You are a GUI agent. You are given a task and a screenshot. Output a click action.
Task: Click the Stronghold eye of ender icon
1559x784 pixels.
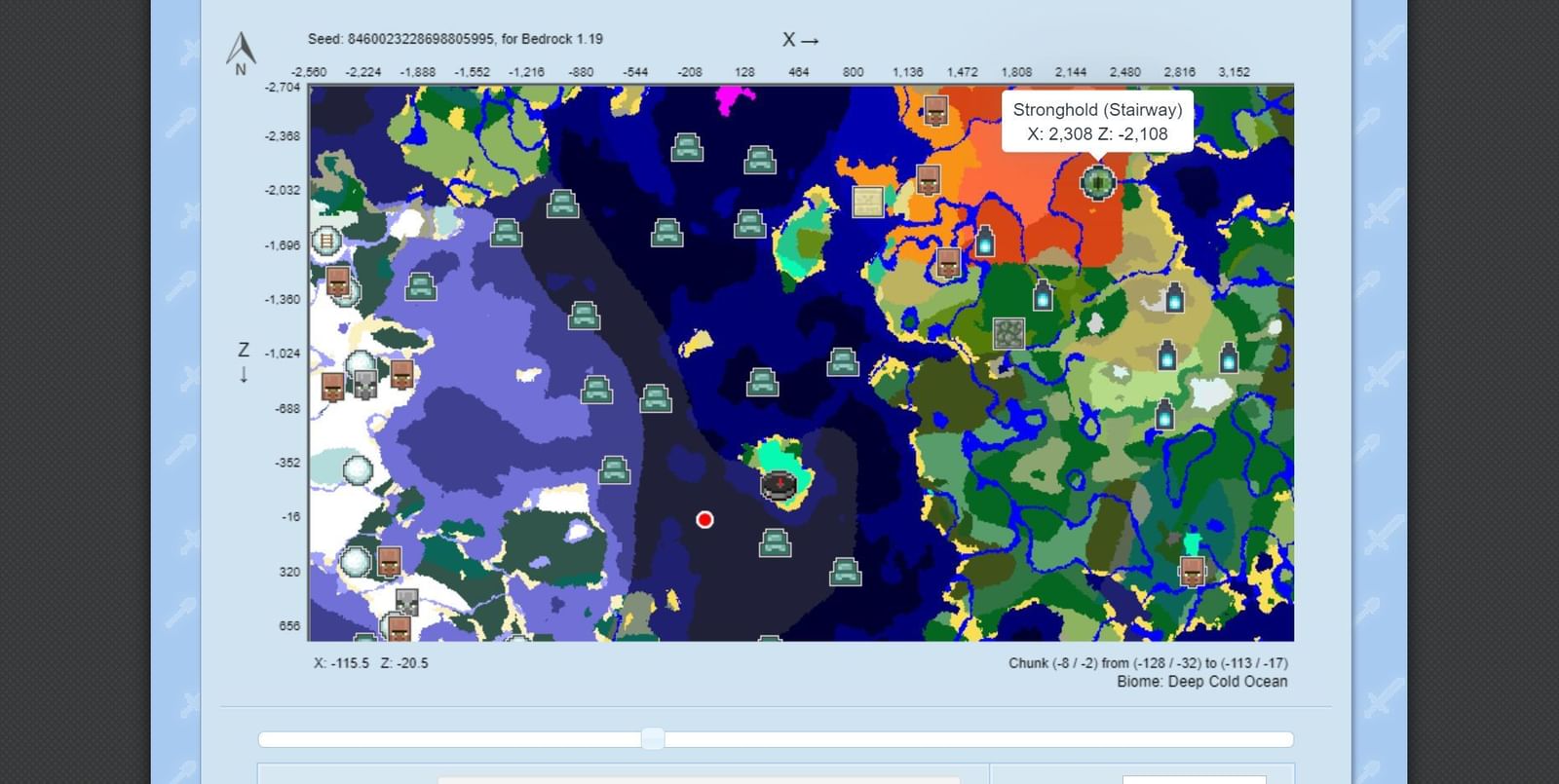coord(1097,181)
